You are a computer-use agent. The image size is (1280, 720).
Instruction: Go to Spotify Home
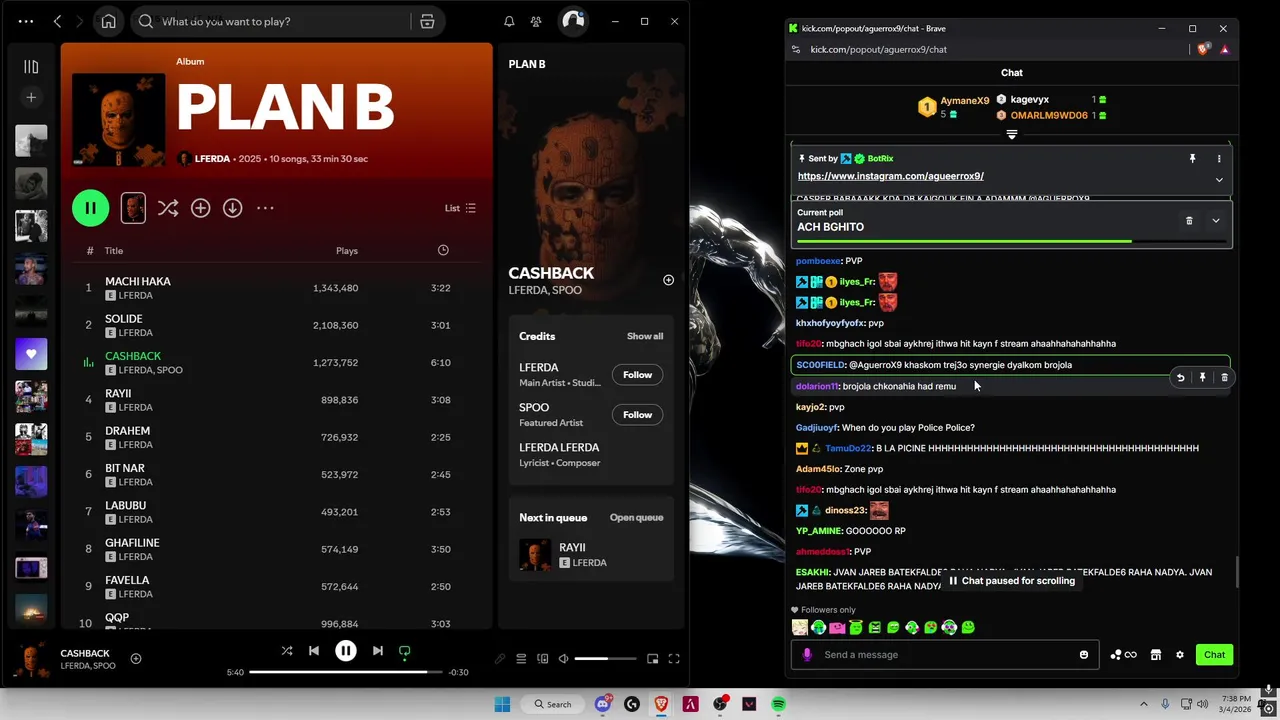[108, 21]
